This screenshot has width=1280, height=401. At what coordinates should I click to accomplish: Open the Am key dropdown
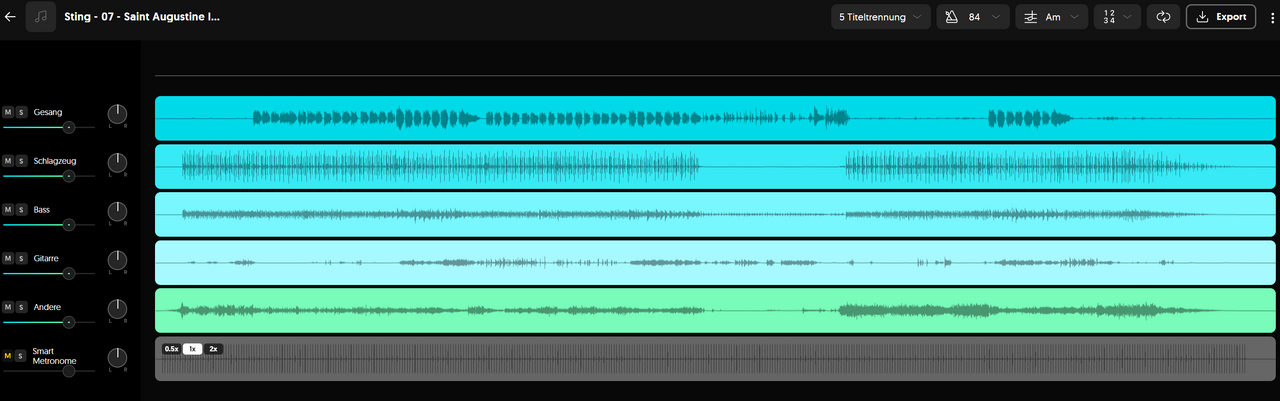(1051, 17)
